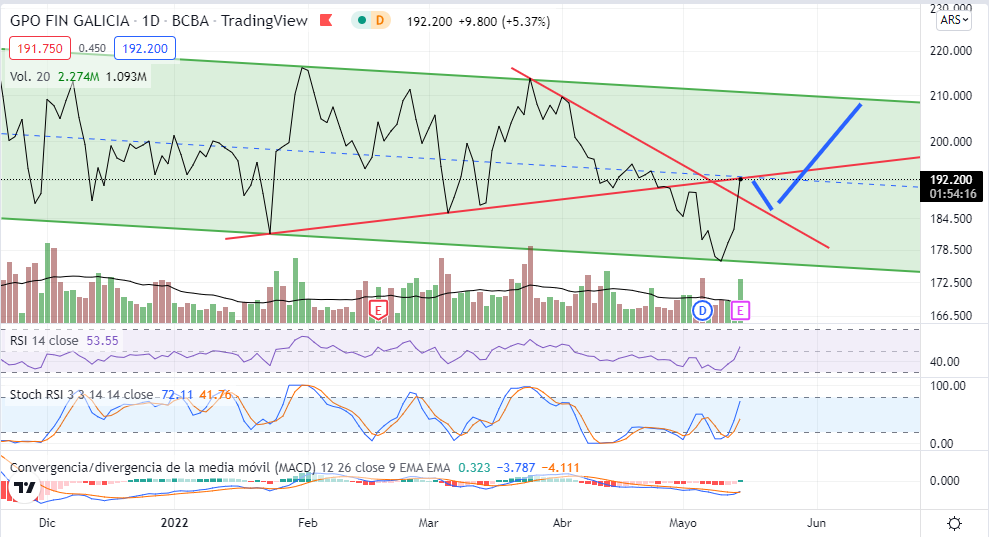The width and height of the screenshot is (989, 537).
Task: Click the RSI 14 close indicator label
Action: 44,341
